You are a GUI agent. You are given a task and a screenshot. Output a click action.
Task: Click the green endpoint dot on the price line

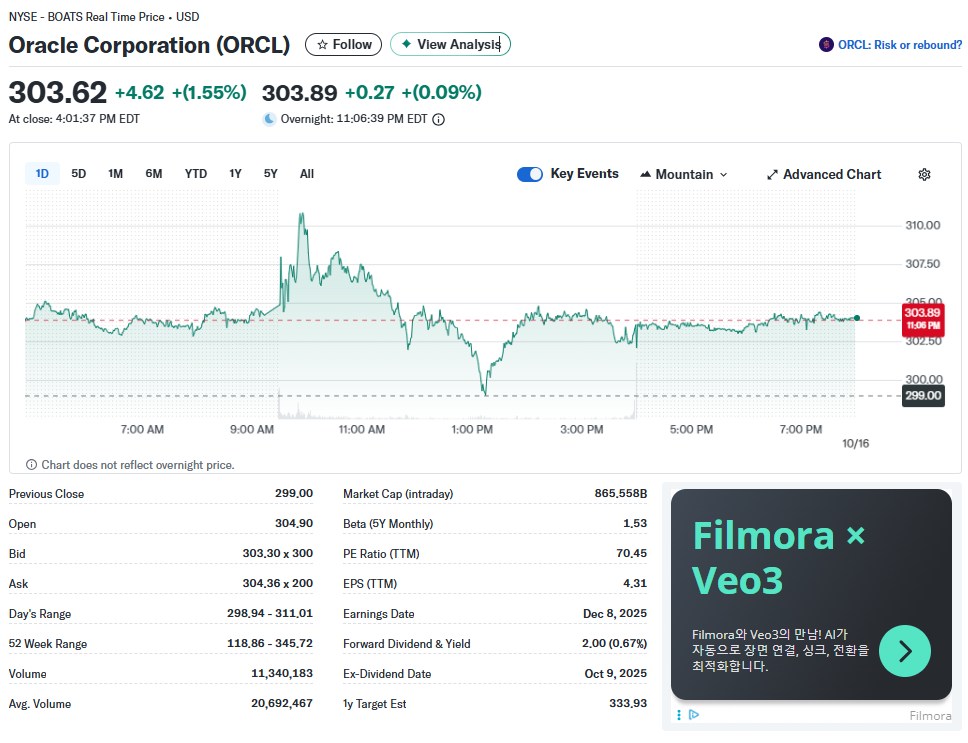[857, 318]
